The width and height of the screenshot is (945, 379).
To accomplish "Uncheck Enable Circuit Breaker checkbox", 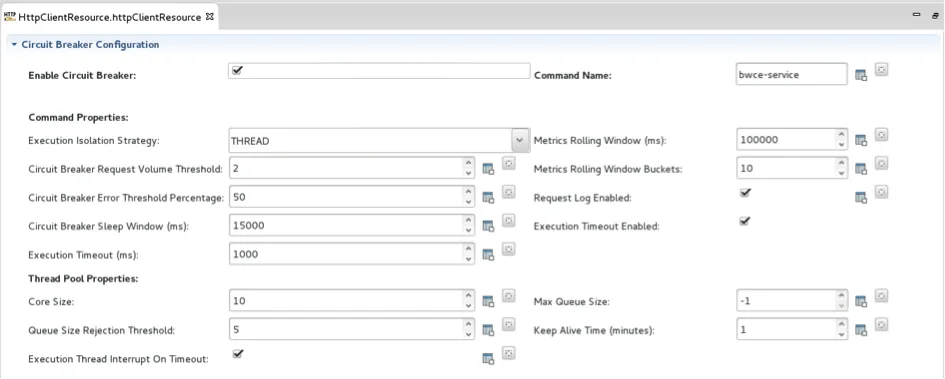I will (237, 70).
